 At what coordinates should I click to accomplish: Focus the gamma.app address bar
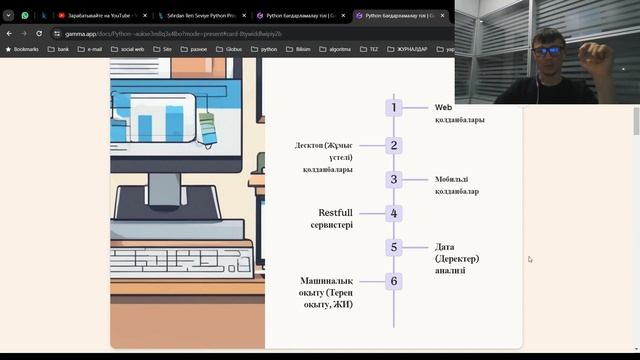coord(253,34)
